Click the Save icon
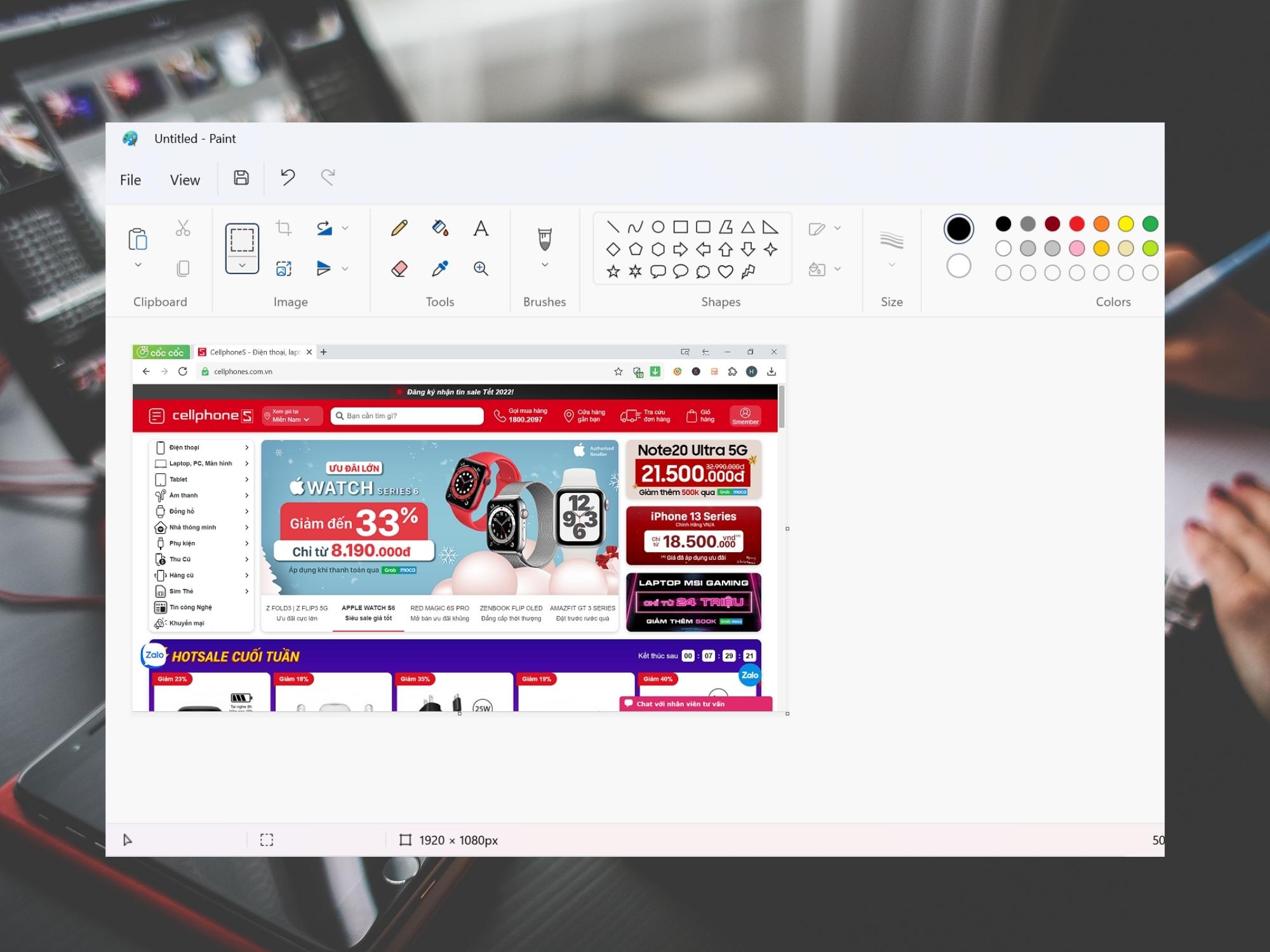Viewport: 1270px width, 952px height. coord(241,178)
